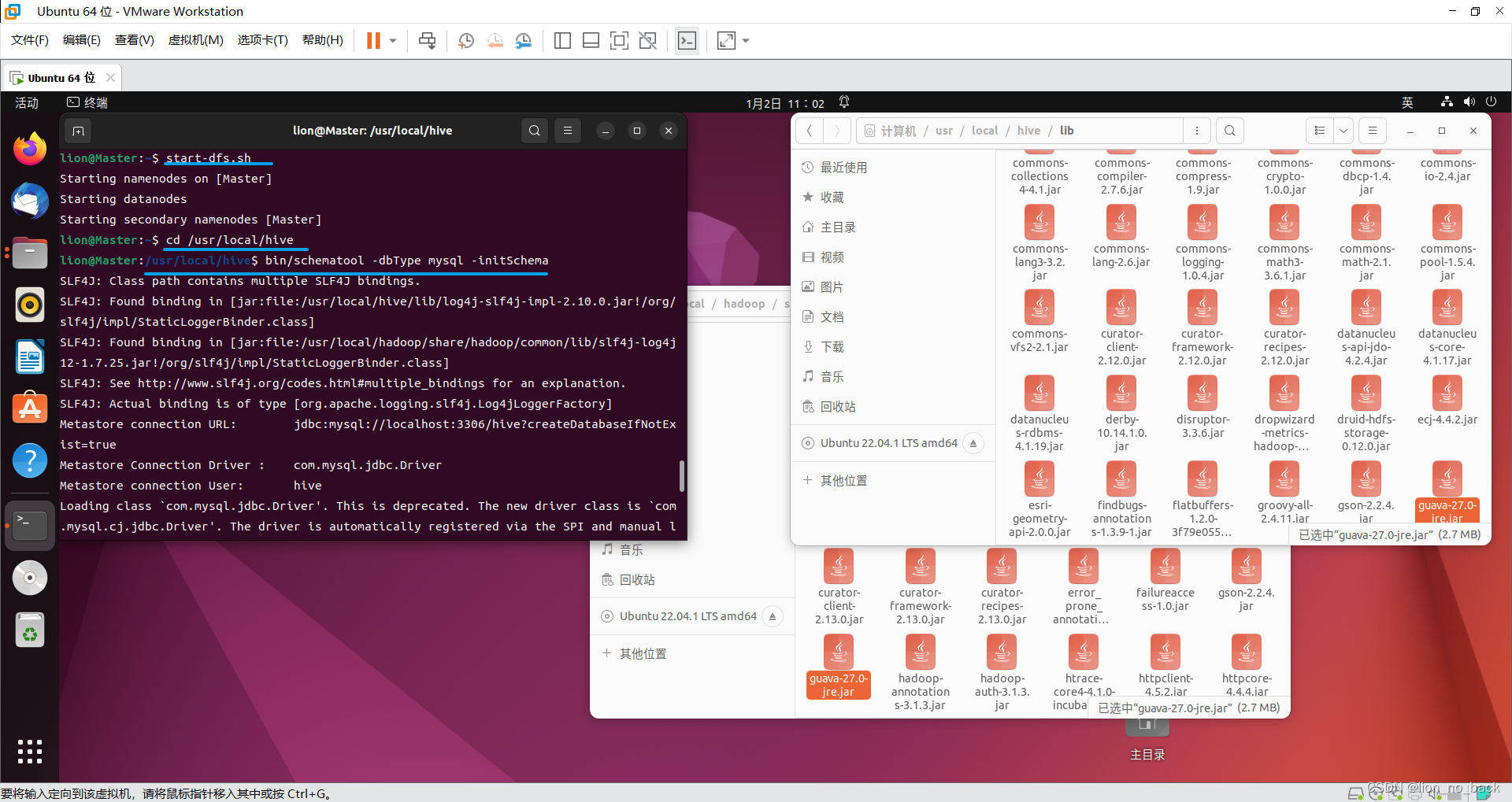The image size is (1512, 802).
Task: Click the terminal search icon
Action: pyautogui.click(x=535, y=131)
